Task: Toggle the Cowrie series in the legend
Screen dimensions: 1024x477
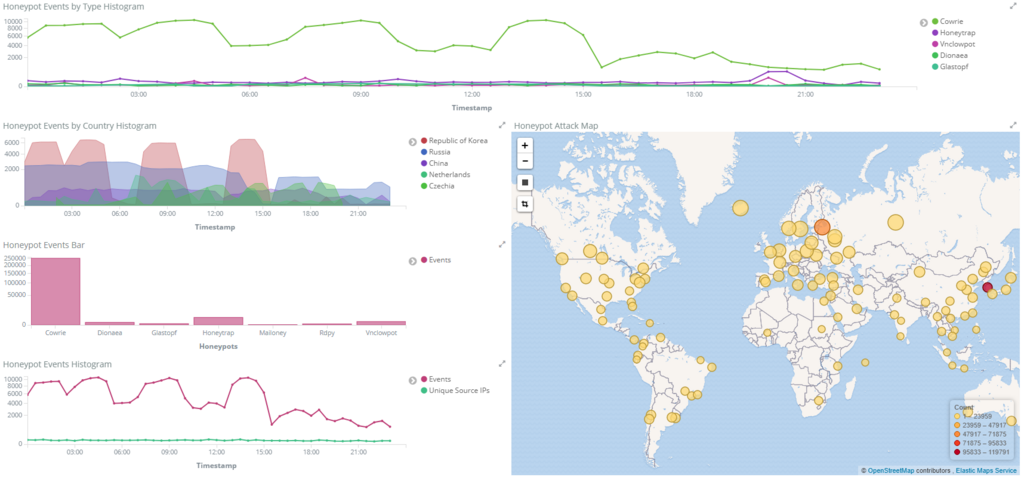Action: pyautogui.click(x=946, y=22)
